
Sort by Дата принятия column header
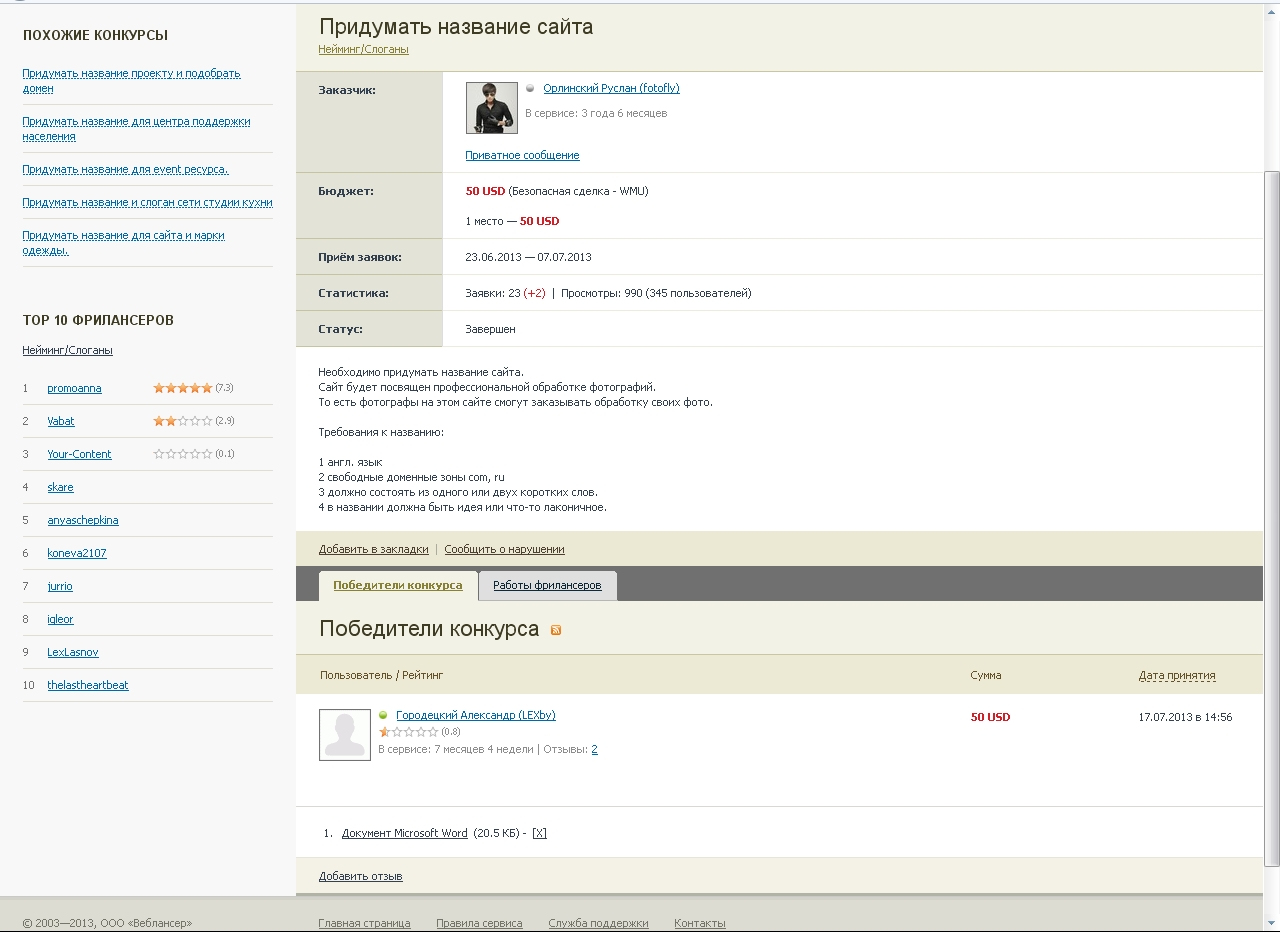point(1177,675)
